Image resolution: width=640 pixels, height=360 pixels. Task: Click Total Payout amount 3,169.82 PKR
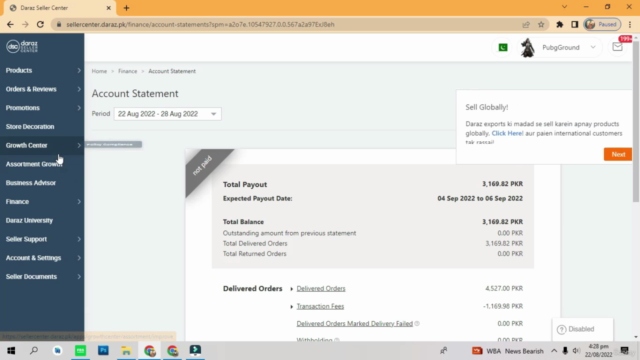click(x=502, y=184)
